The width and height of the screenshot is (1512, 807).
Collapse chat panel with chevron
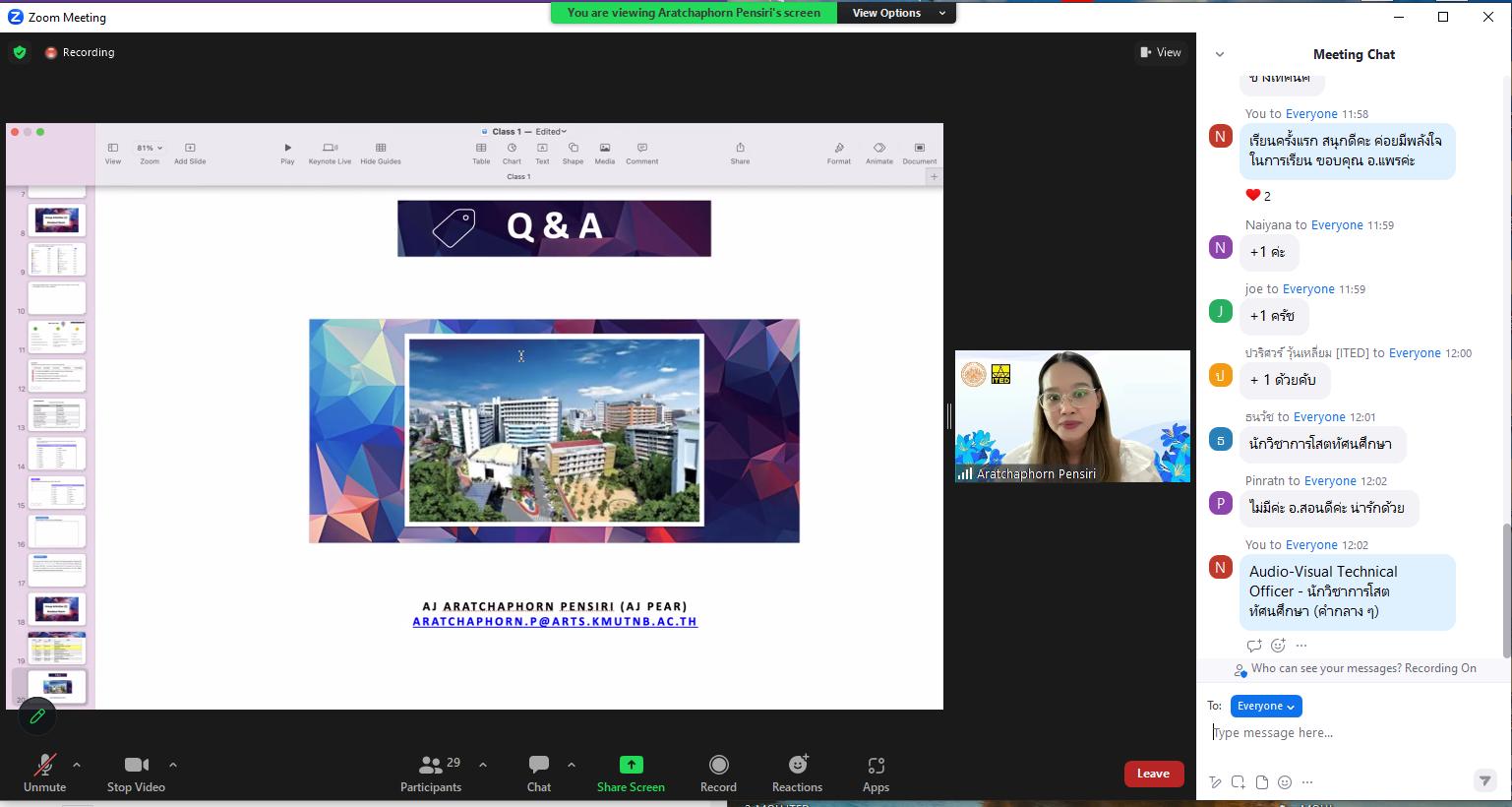[x=1220, y=54]
